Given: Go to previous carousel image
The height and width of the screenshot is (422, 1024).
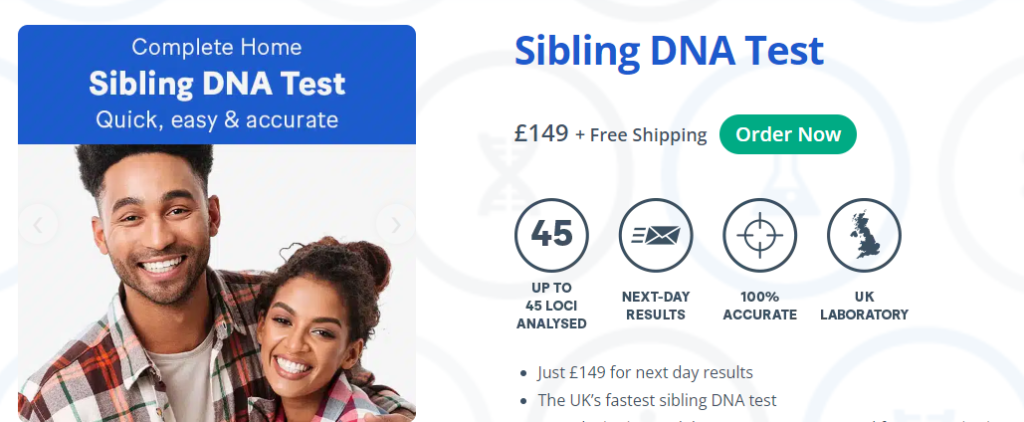Looking at the screenshot, I should (x=38, y=225).
